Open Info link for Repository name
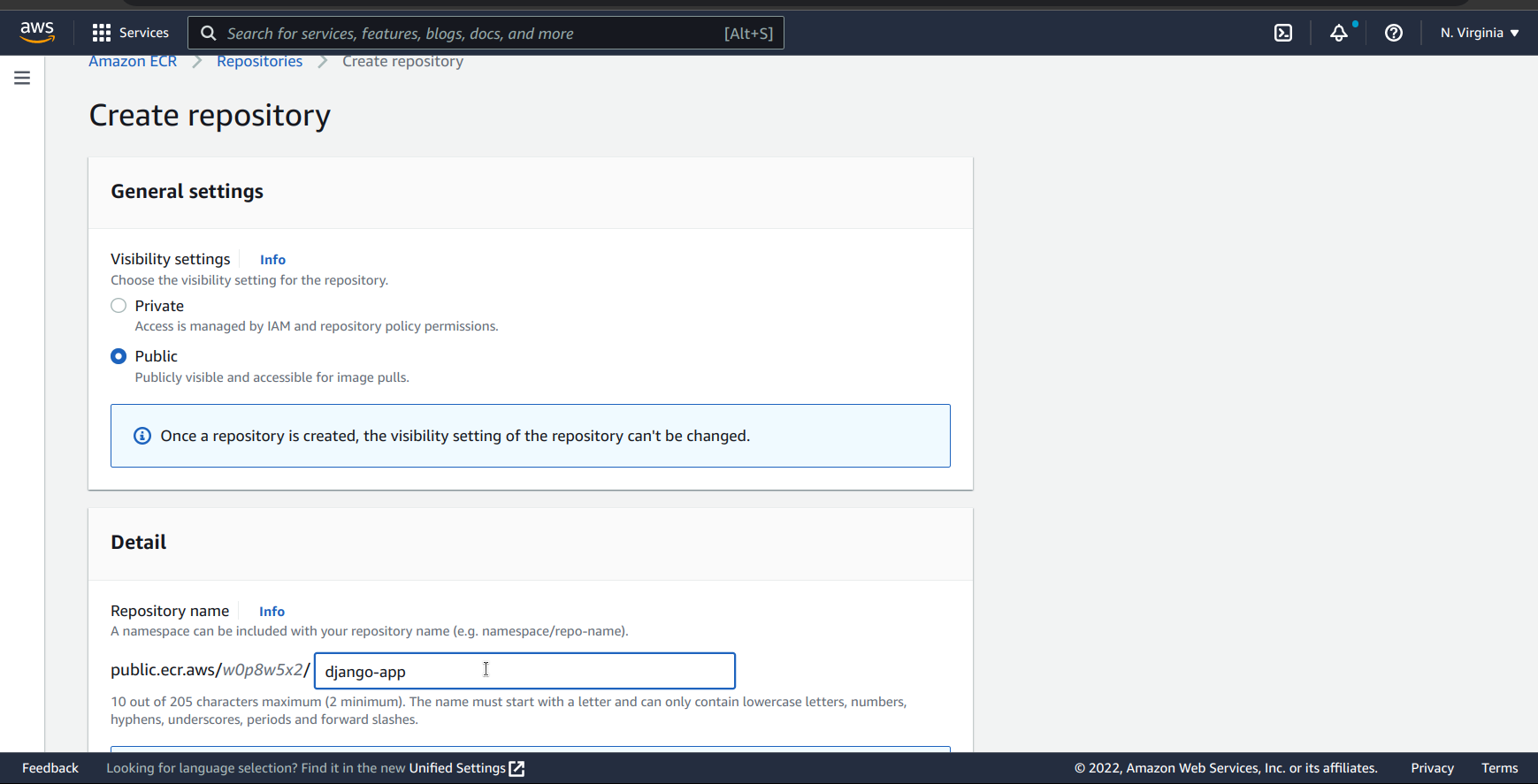1538x784 pixels. coord(272,612)
